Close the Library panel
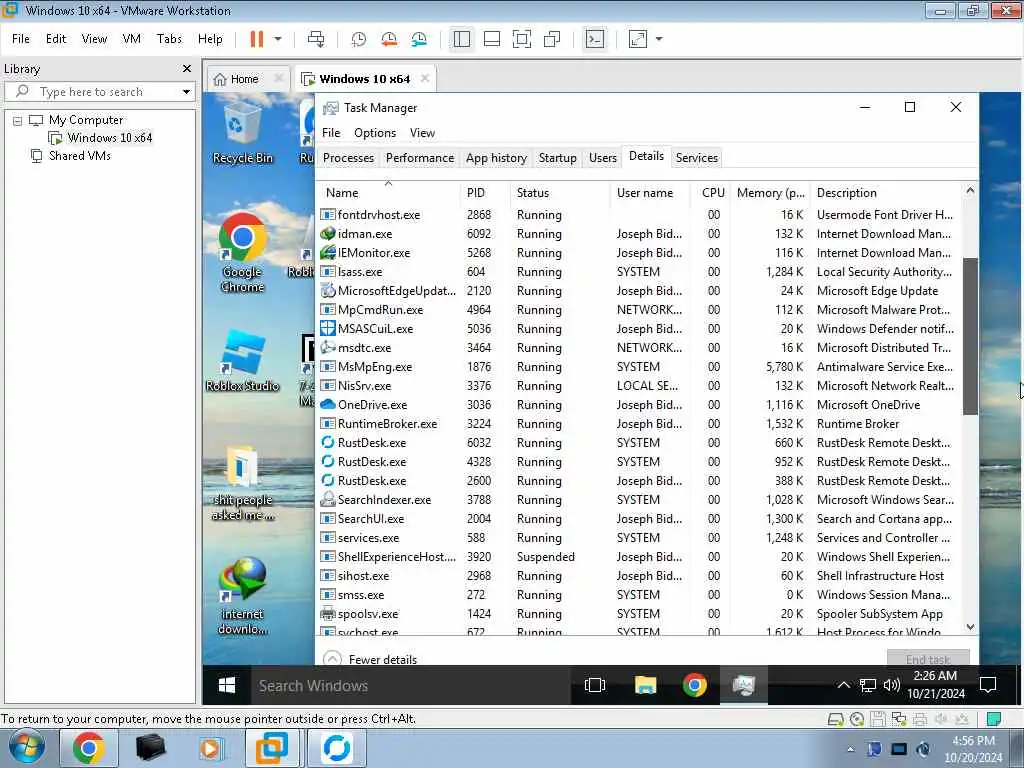This screenshot has width=1024, height=768. [x=187, y=69]
